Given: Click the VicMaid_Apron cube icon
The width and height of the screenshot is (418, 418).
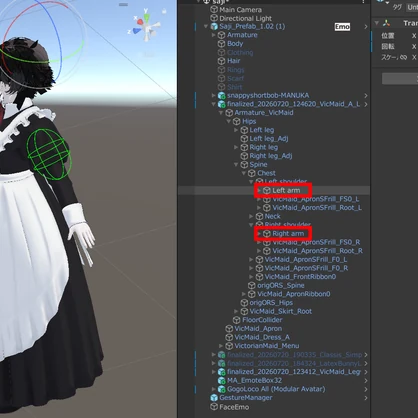Looking at the screenshot, I should [x=229, y=329].
